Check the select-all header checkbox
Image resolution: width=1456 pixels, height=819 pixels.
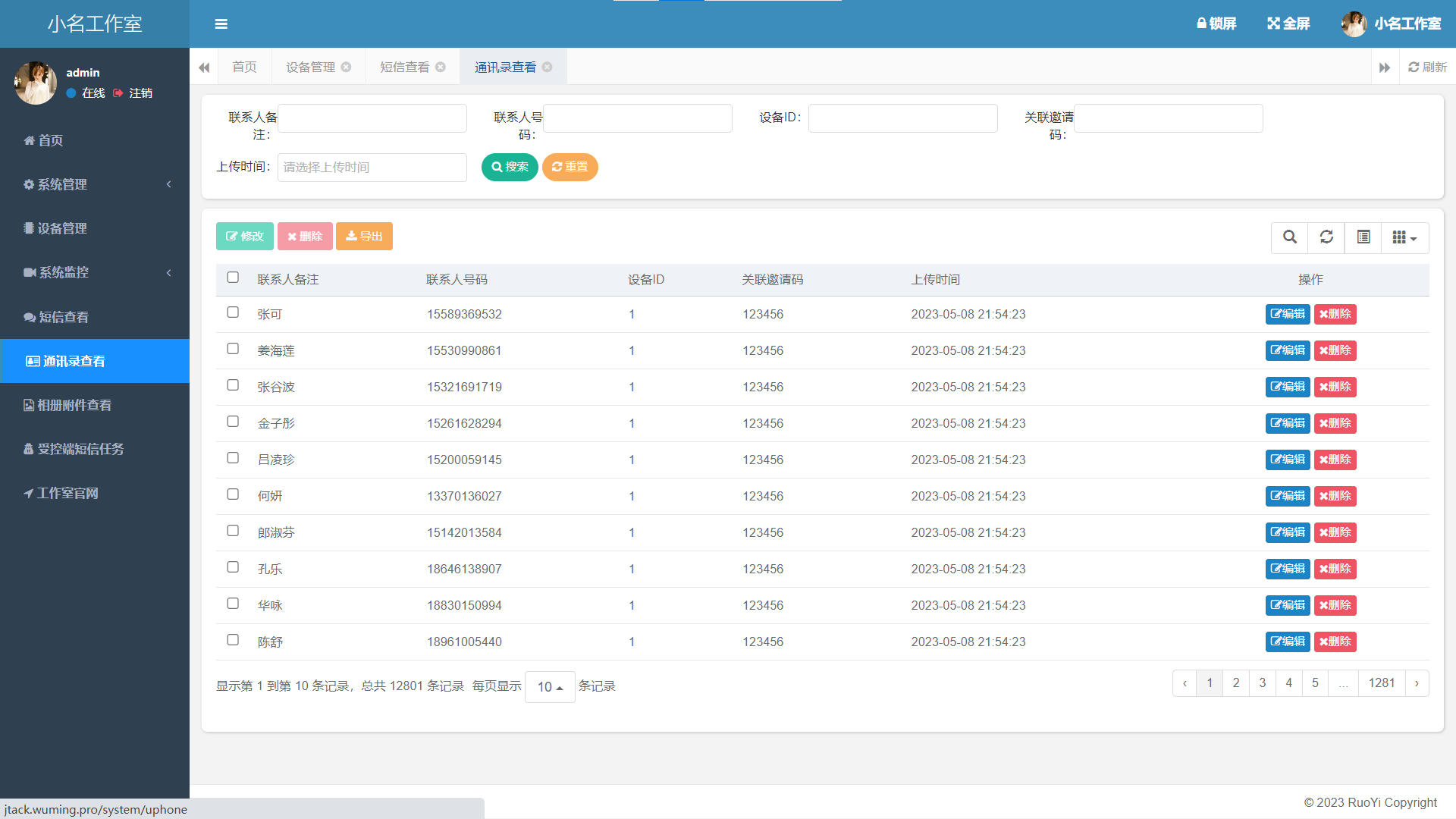pos(233,278)
